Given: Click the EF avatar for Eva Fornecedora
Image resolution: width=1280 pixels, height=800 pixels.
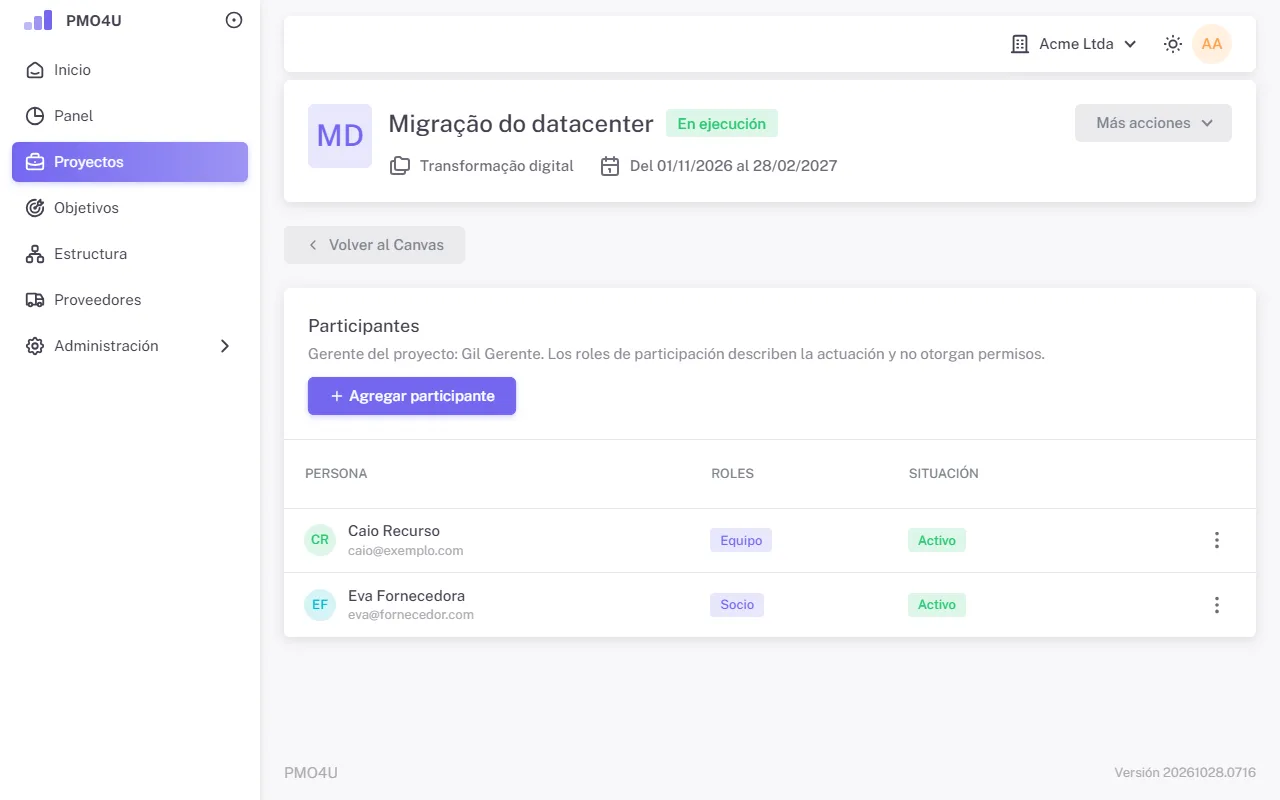Looking at the screenshot, I should (x=320, y=605).
